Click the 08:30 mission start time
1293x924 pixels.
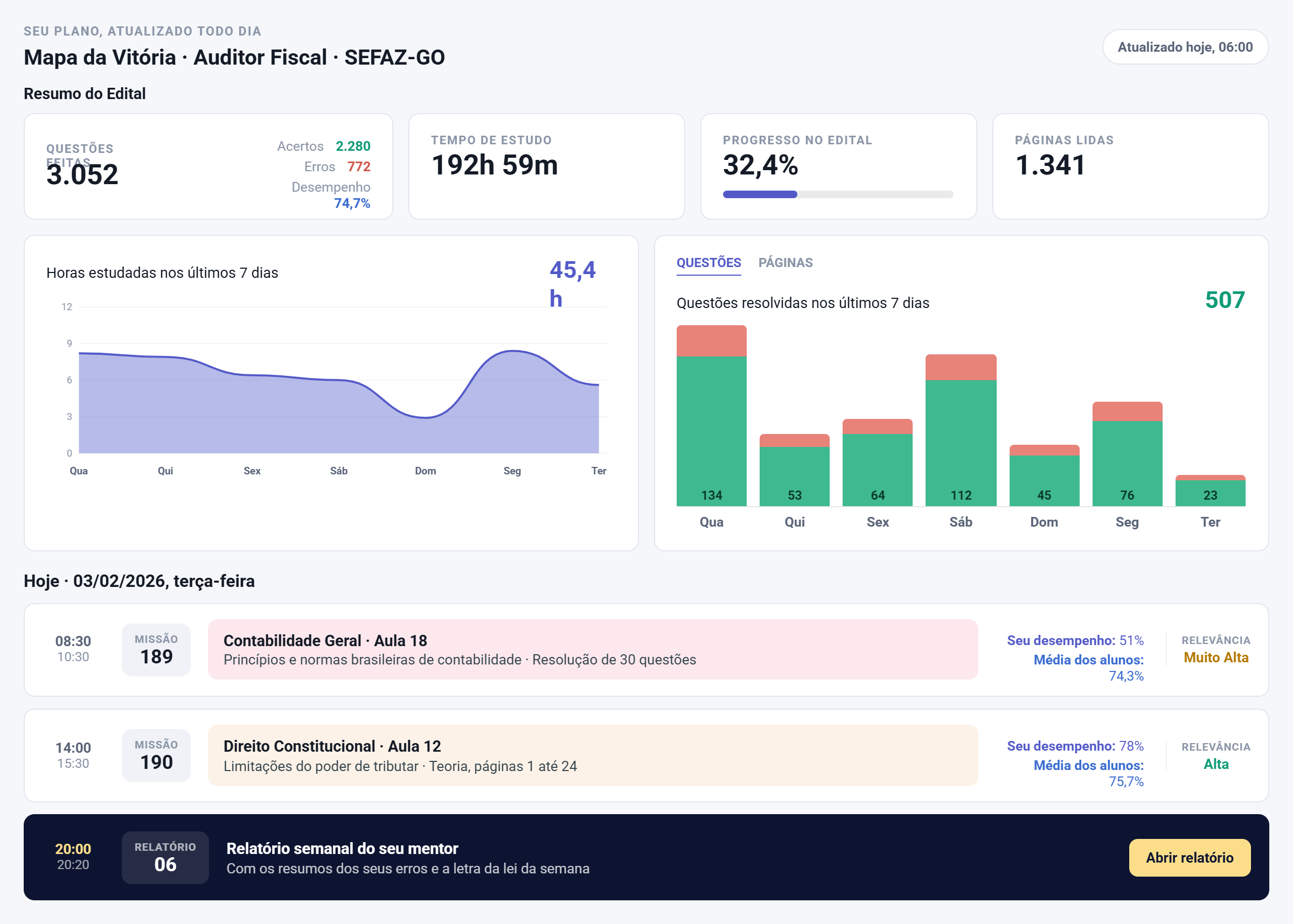(x=73, y=641)
